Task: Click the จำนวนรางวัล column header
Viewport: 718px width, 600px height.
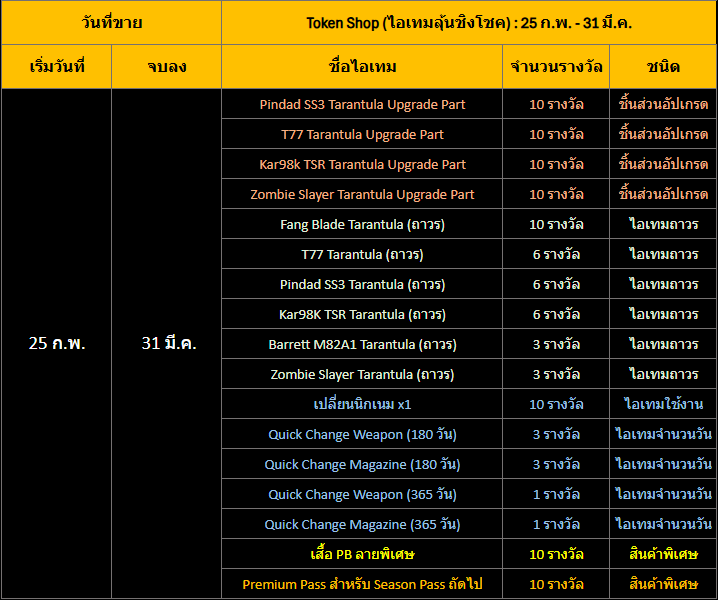Action: [x=556, y=67]
